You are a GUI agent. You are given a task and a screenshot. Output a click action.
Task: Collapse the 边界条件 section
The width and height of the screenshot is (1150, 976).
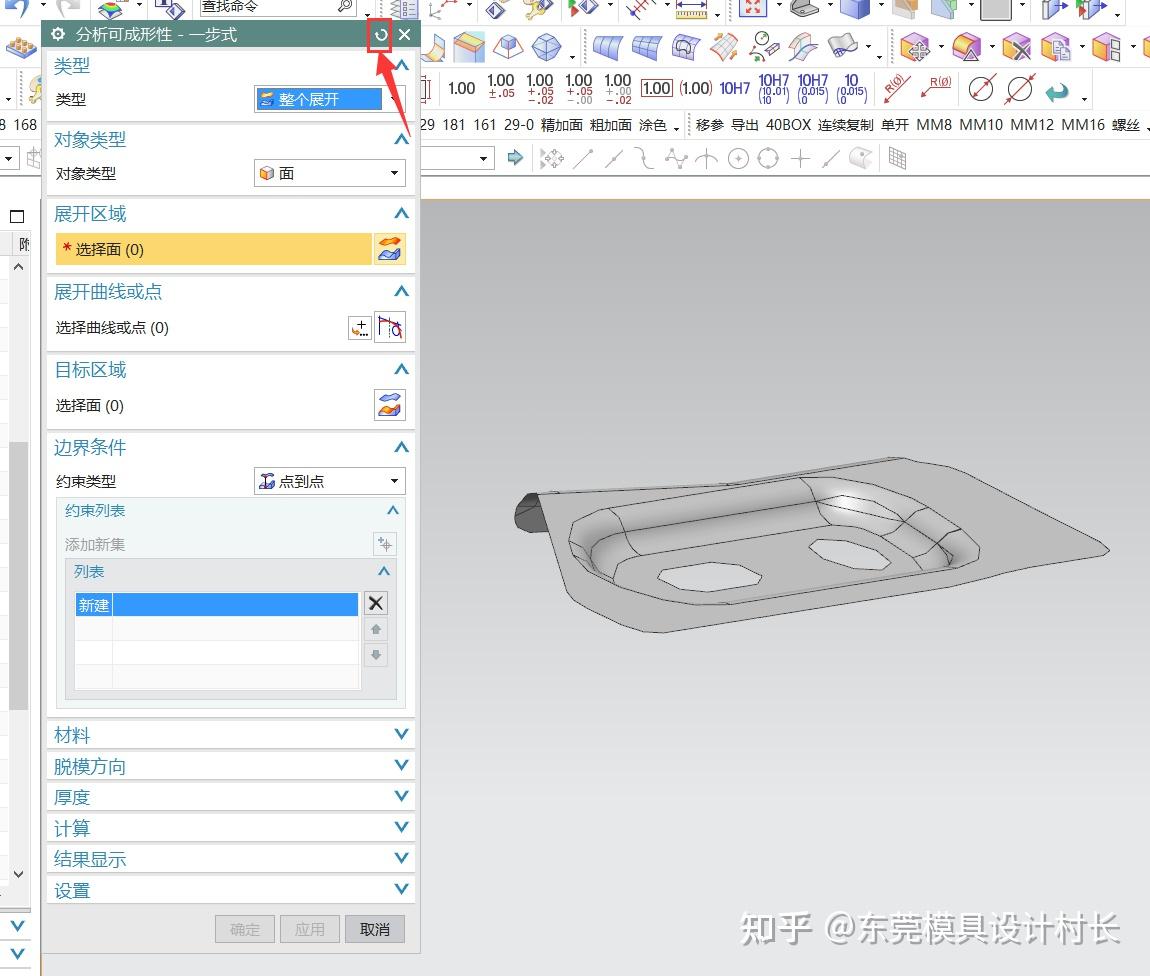(401, 447)
